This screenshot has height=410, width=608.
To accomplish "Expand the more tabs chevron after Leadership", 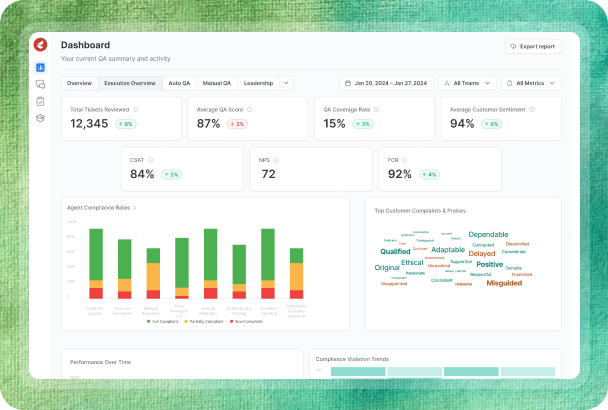I will (x=287, y=83).
